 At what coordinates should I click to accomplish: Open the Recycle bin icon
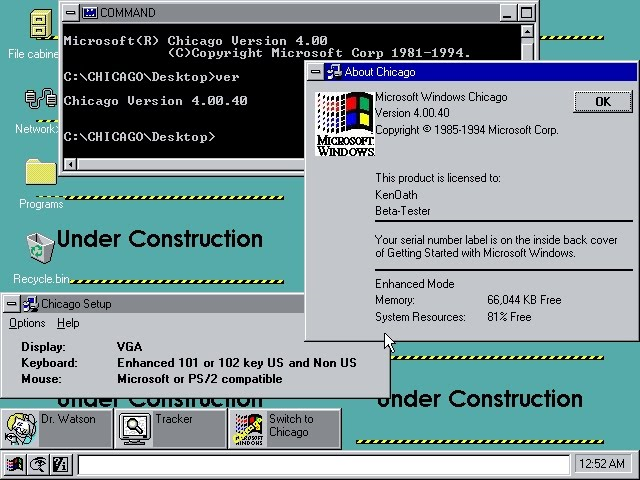[x=40, y=248]
